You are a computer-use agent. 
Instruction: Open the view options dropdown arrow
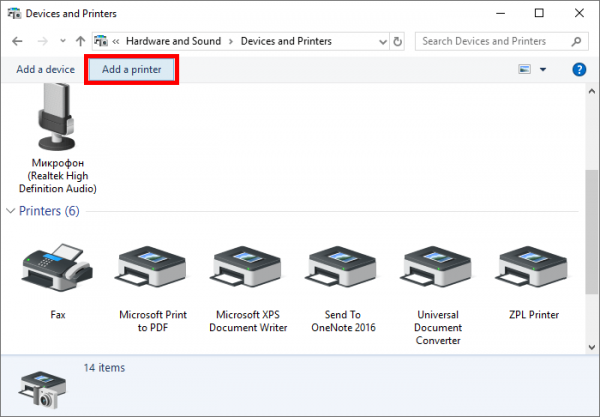pos(543,70)
